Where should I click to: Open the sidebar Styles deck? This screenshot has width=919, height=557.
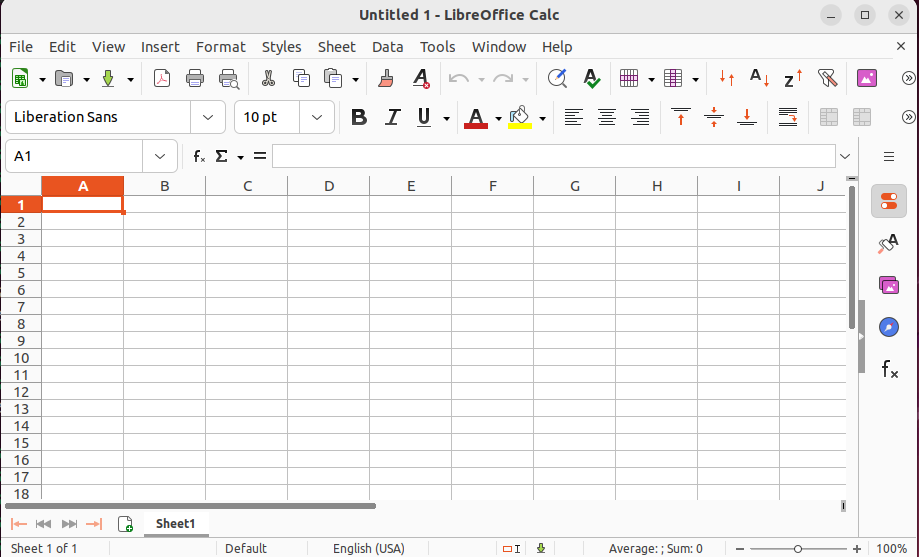889,243
